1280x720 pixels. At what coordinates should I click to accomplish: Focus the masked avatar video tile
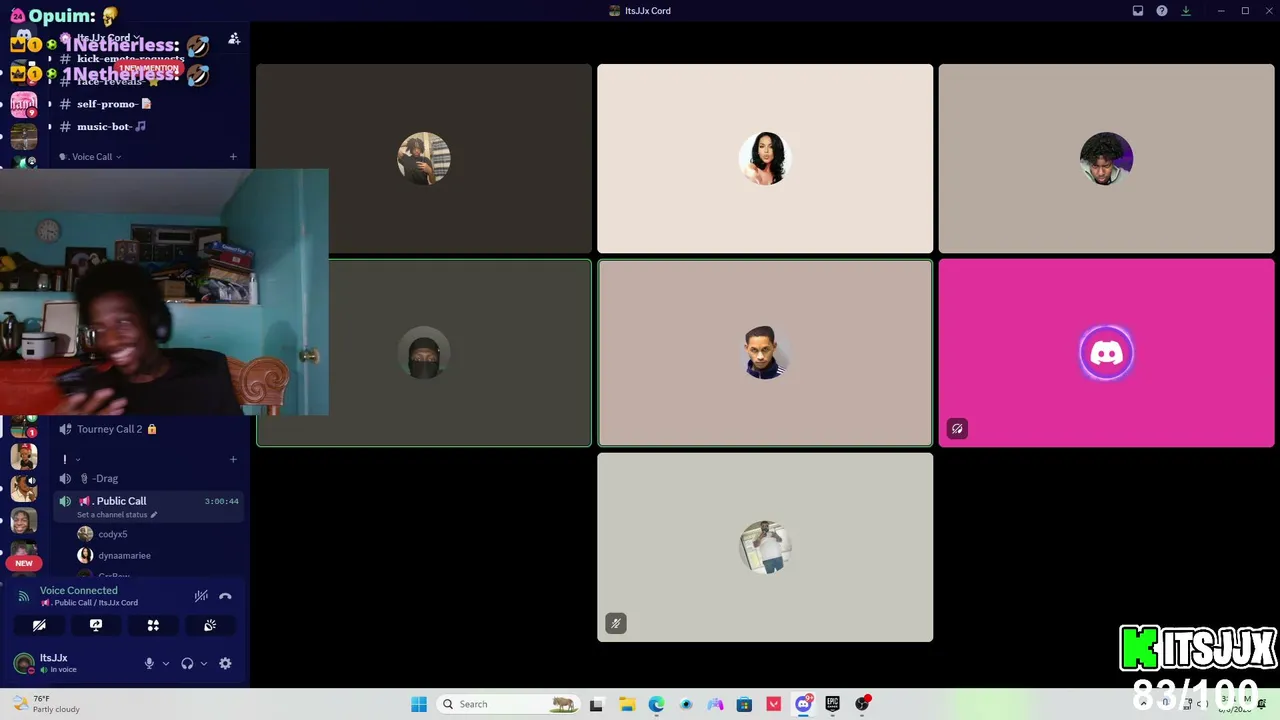pyautogui.click(x=424, y=353)
